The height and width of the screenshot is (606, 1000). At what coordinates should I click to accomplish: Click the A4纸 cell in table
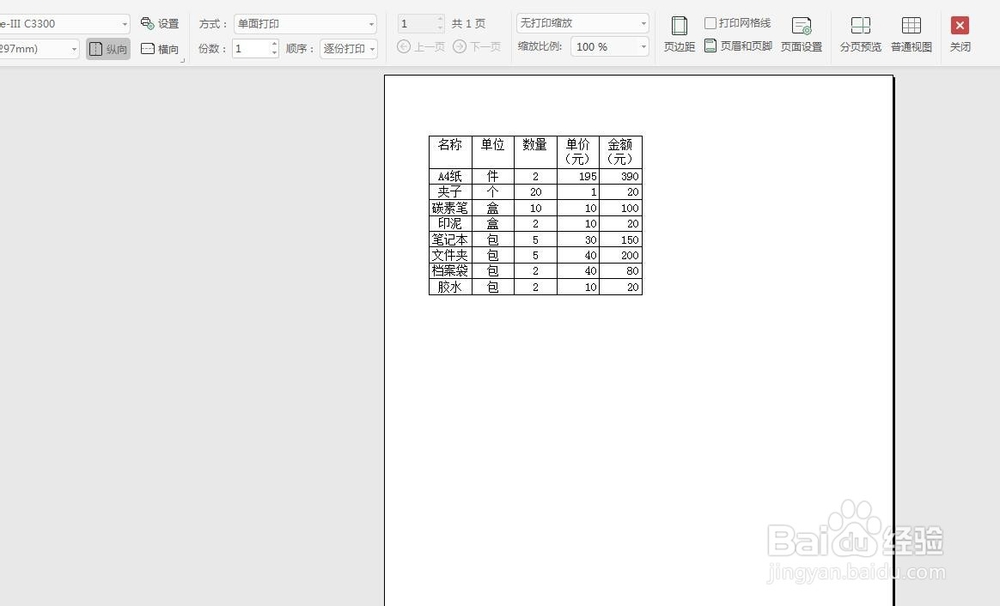(x=450, y=176)
